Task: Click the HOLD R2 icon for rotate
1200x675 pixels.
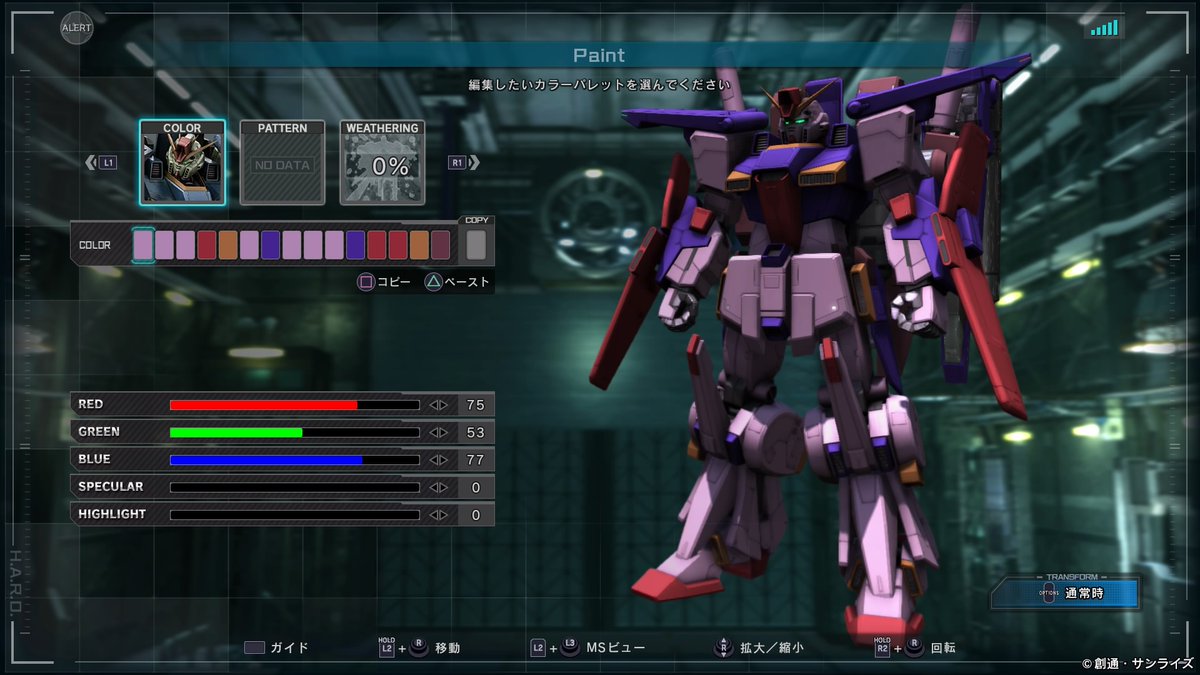Action: 882,647
